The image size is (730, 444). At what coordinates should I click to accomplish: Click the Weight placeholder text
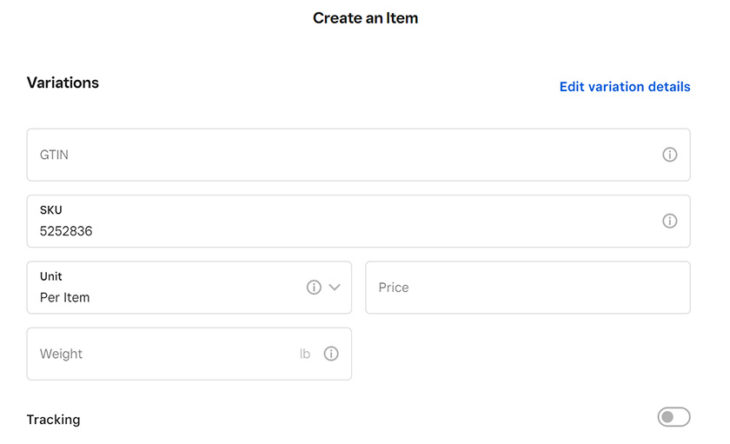[x=61, y=354]
